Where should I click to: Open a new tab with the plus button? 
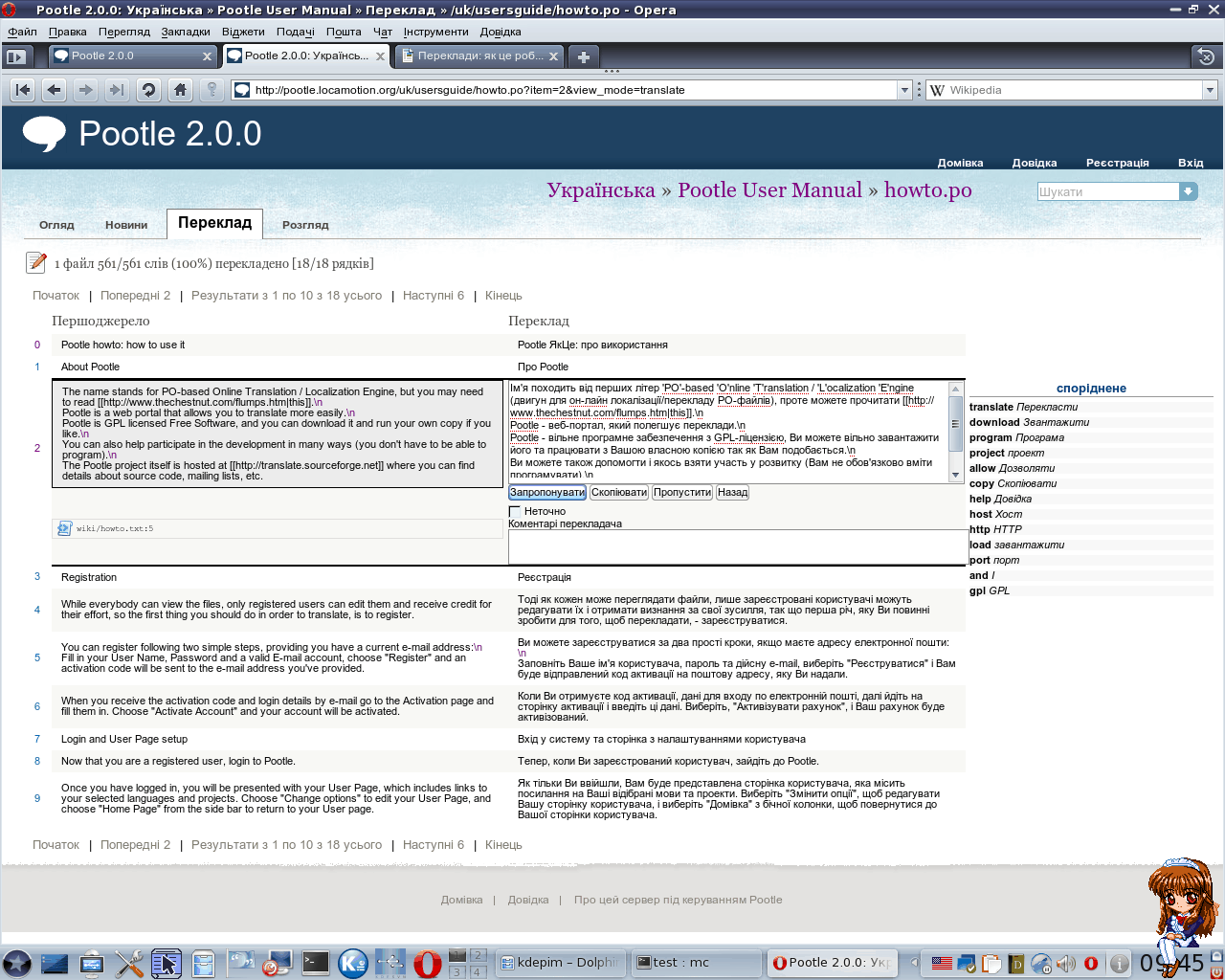(583, 56)
